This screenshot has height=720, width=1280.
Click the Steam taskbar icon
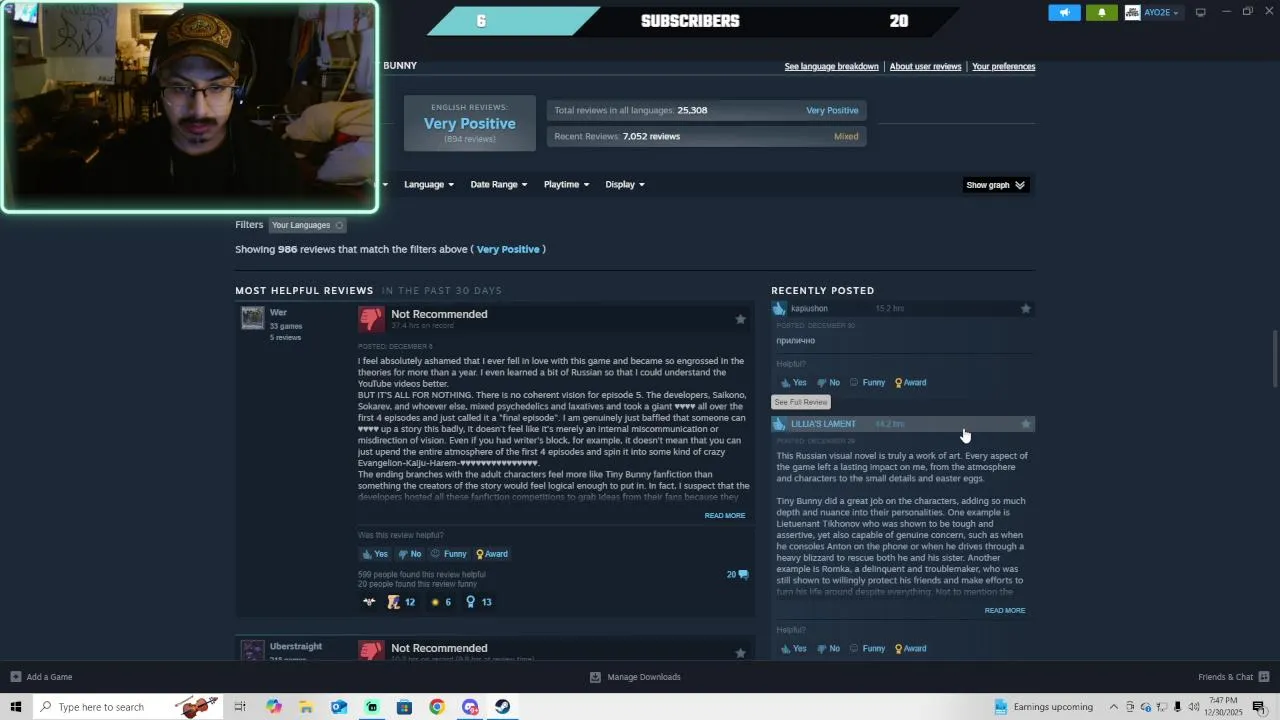coord(502,707)
